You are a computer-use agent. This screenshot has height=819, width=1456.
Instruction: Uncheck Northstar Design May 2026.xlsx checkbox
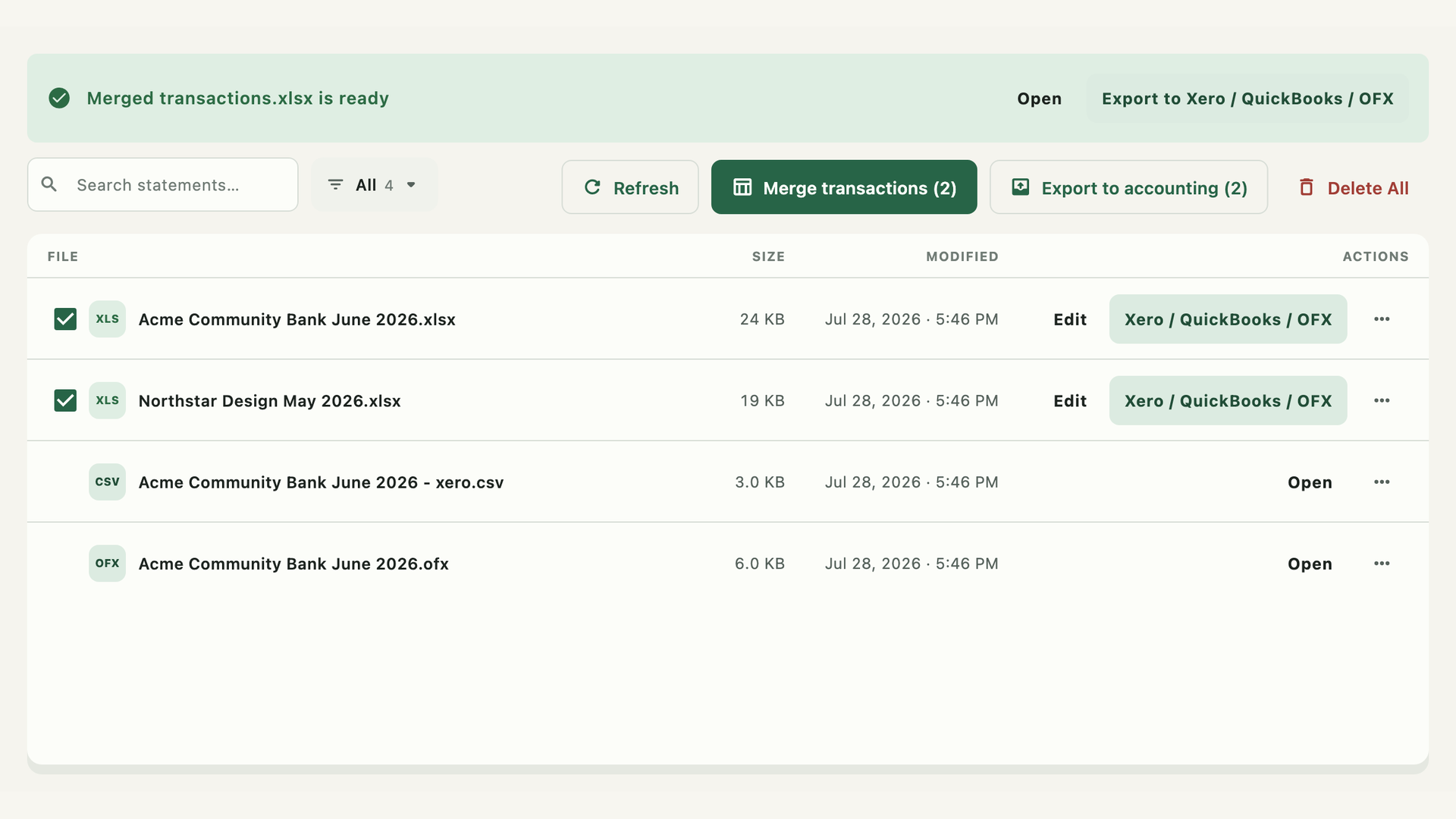click(65, 400)
